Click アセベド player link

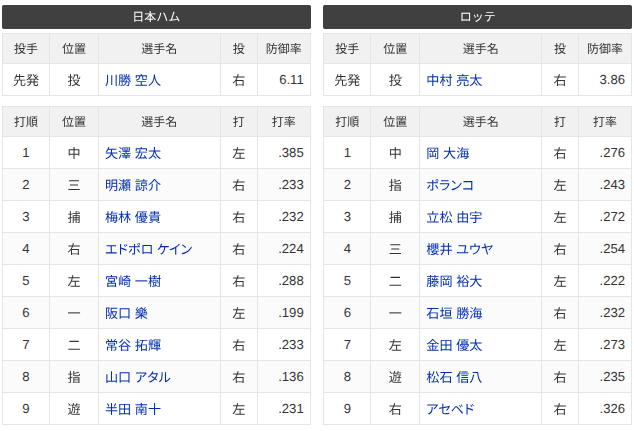point(450,409)
